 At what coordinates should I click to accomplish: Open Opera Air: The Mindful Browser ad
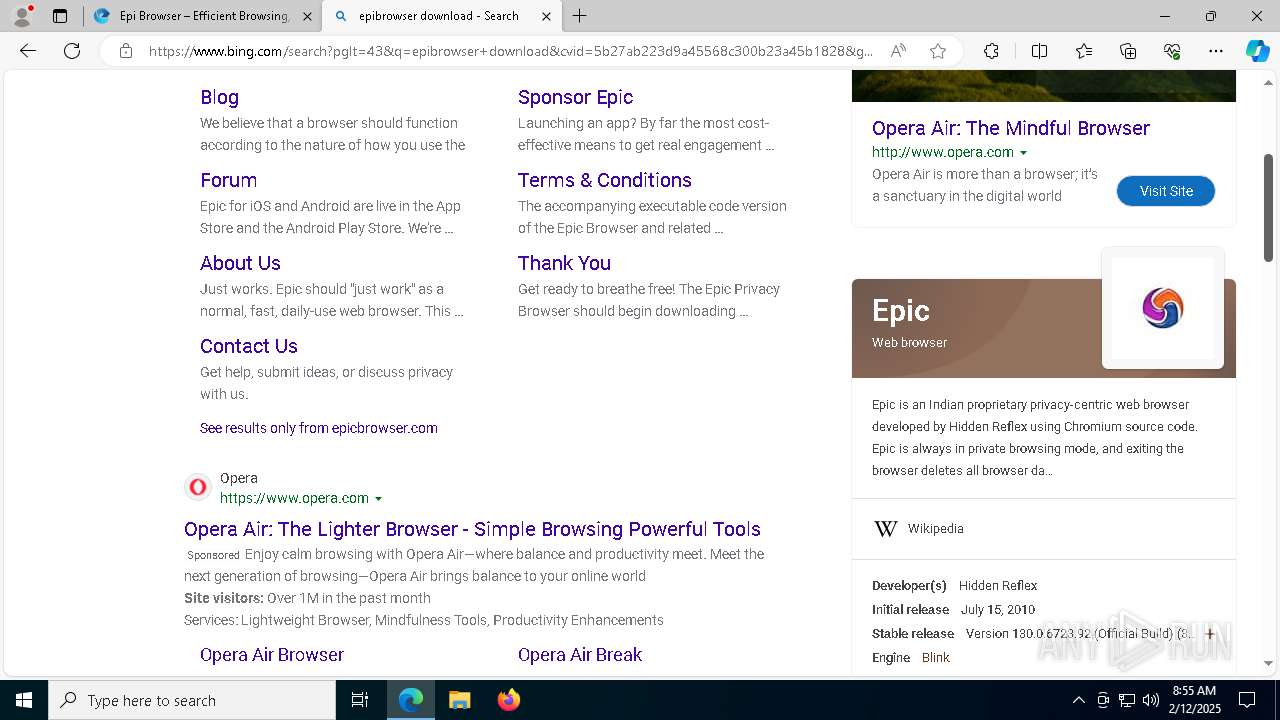(1011, 128)
